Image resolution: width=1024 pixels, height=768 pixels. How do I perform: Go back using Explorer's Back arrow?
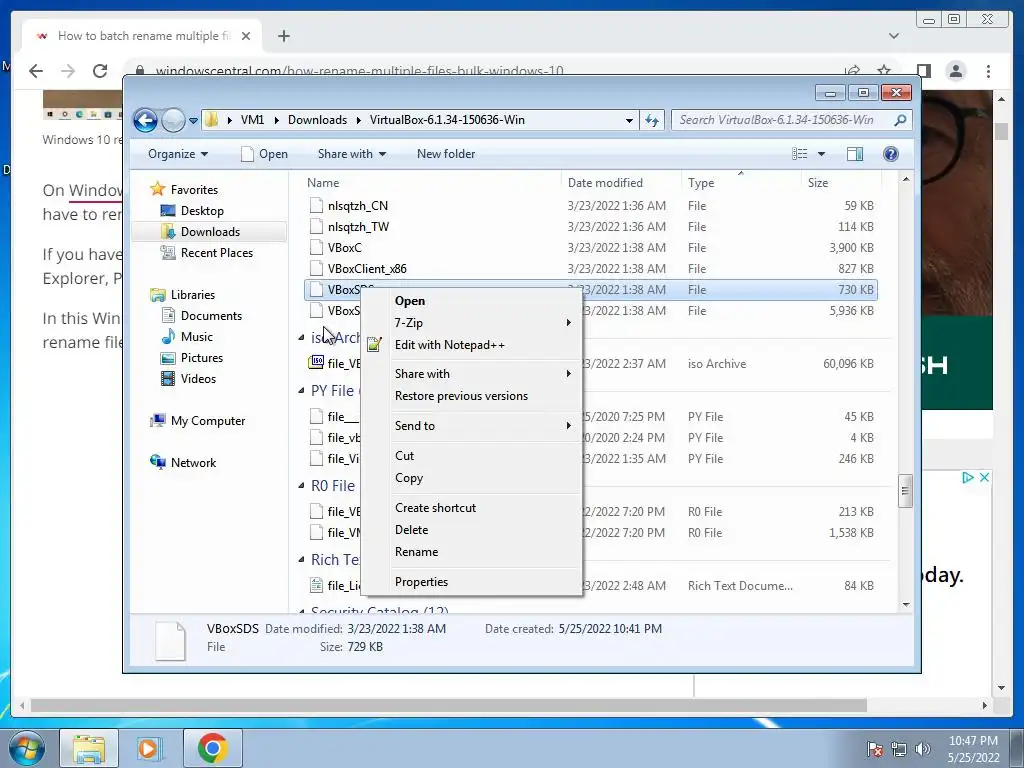click(145, 120)
